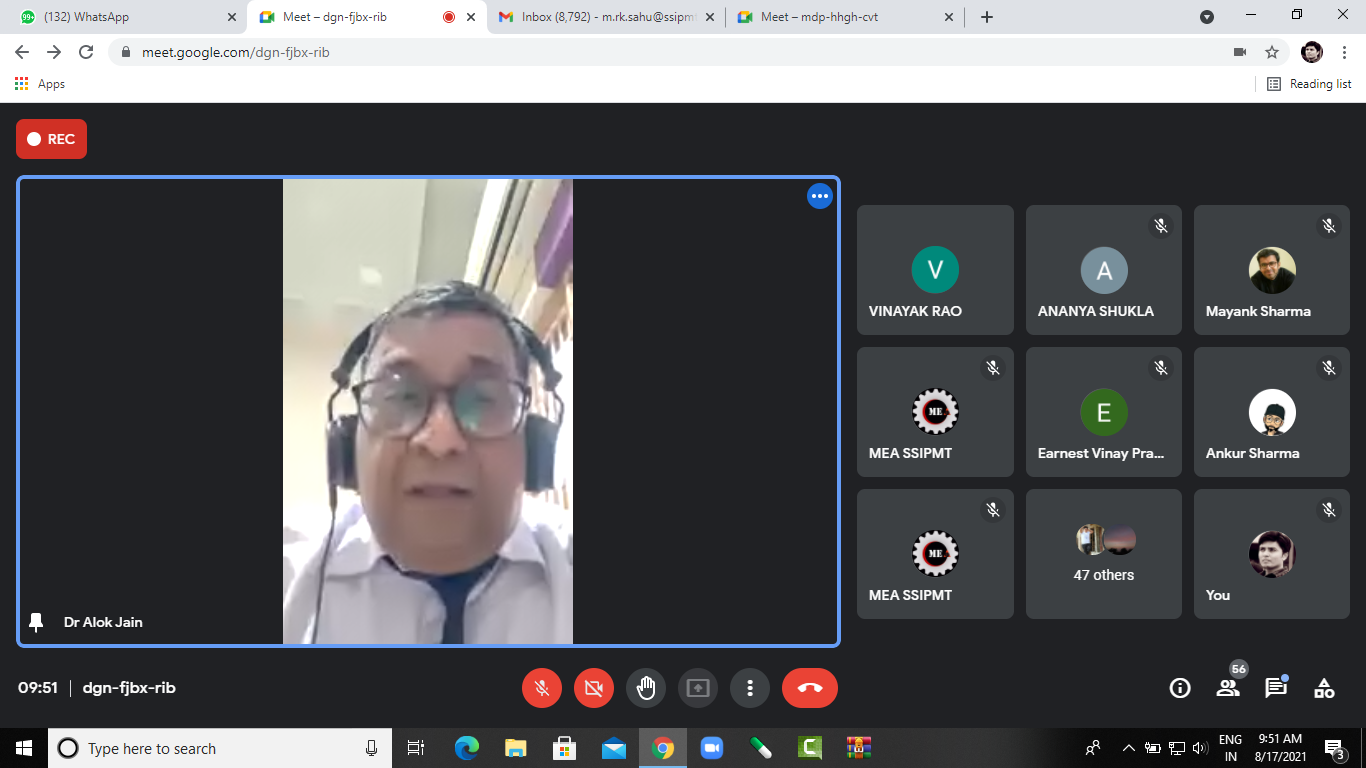Open Apps shortcut in bookmarks bar
The image size is (1366, 768).
coord(40,84)
